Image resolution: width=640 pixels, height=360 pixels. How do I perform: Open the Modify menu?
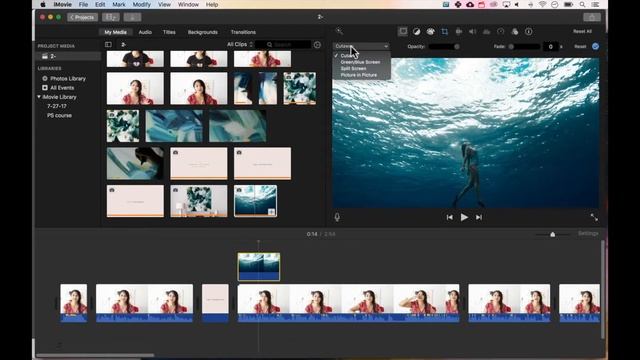(x=142, y=4)
